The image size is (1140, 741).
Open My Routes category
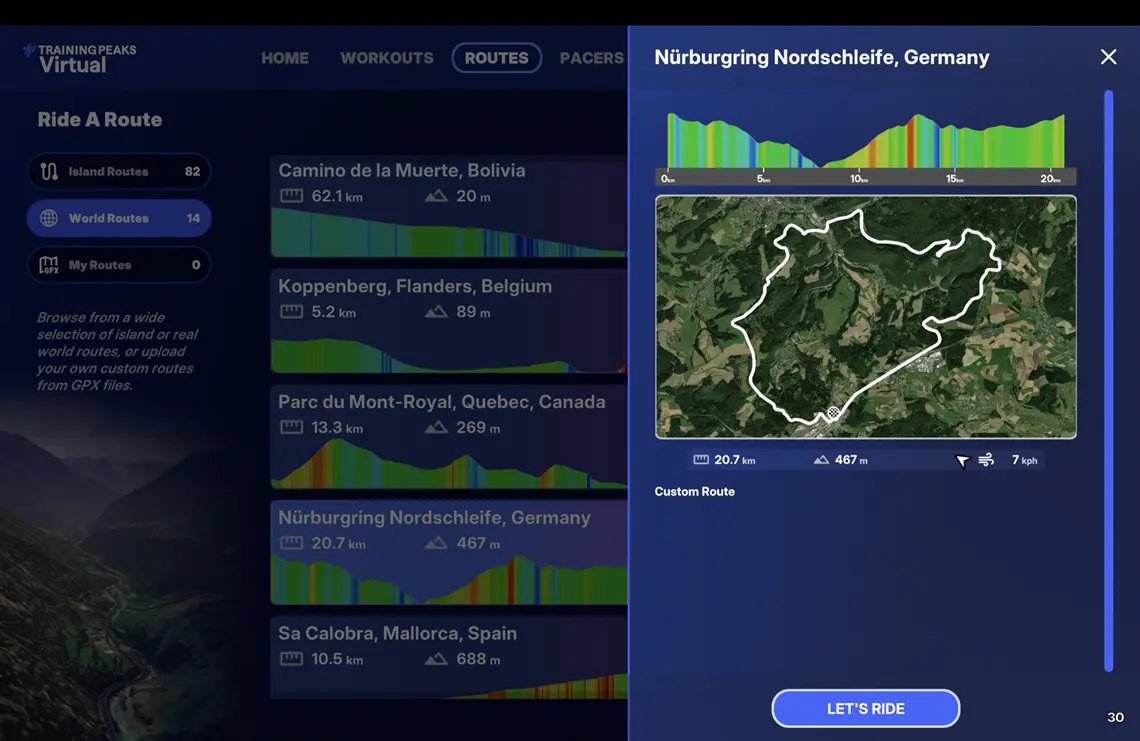(119, 265)
